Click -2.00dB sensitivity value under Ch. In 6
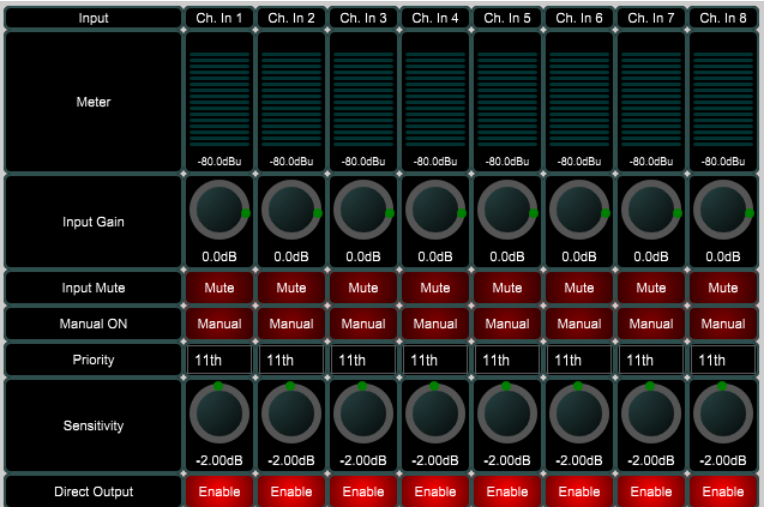 point(579,460)
